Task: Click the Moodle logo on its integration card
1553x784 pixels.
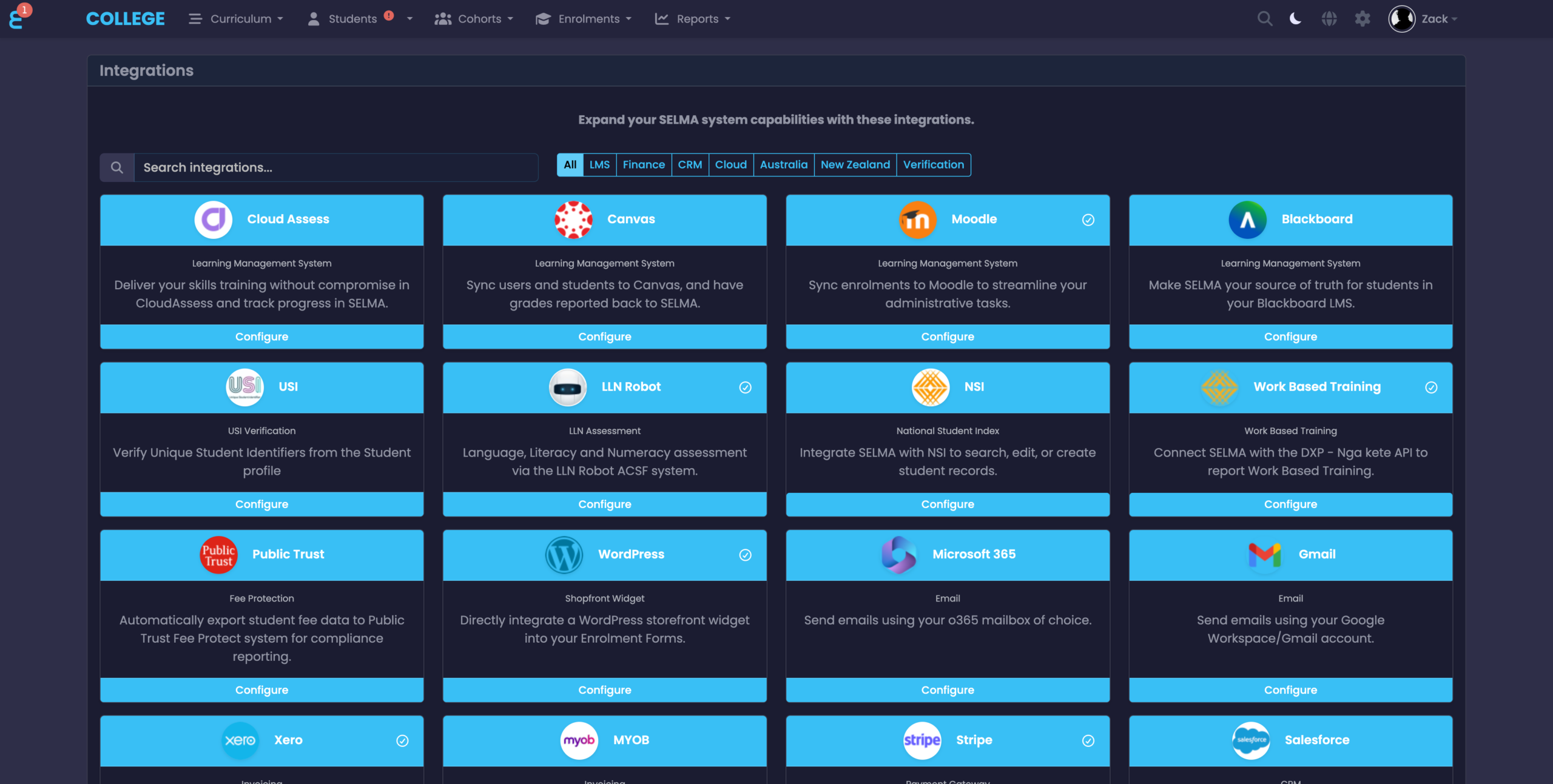Action: click(917, 219)
